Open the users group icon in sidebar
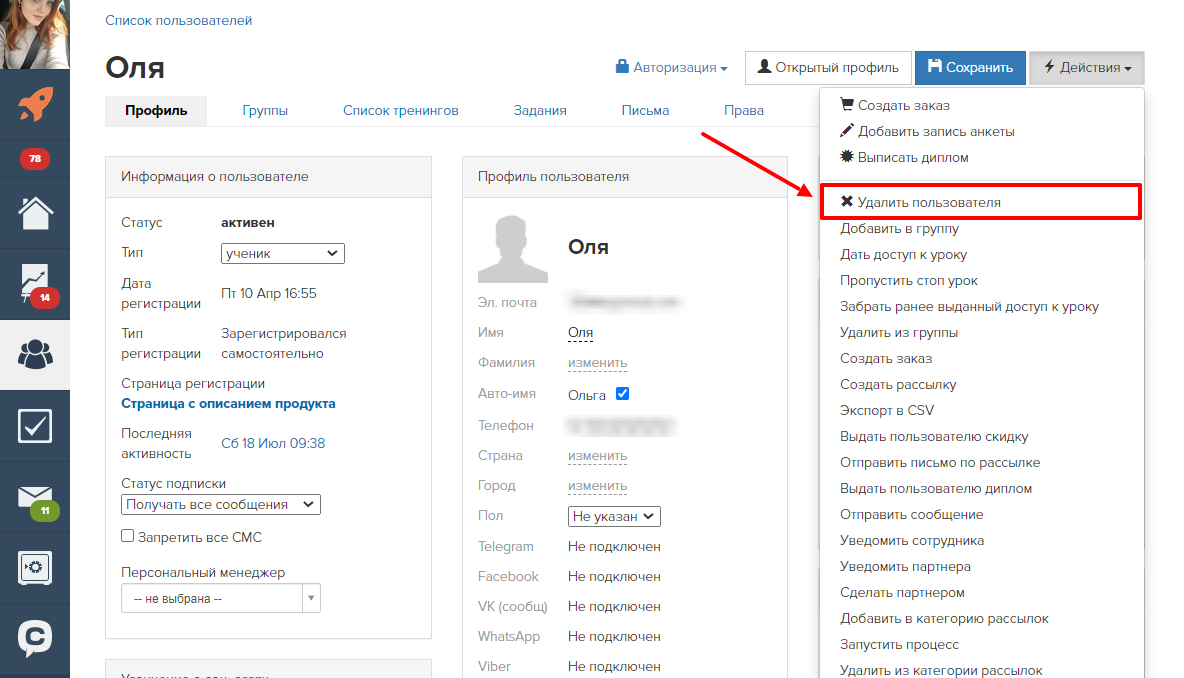This screenshot has width=1184, height=678. point(35,354)
